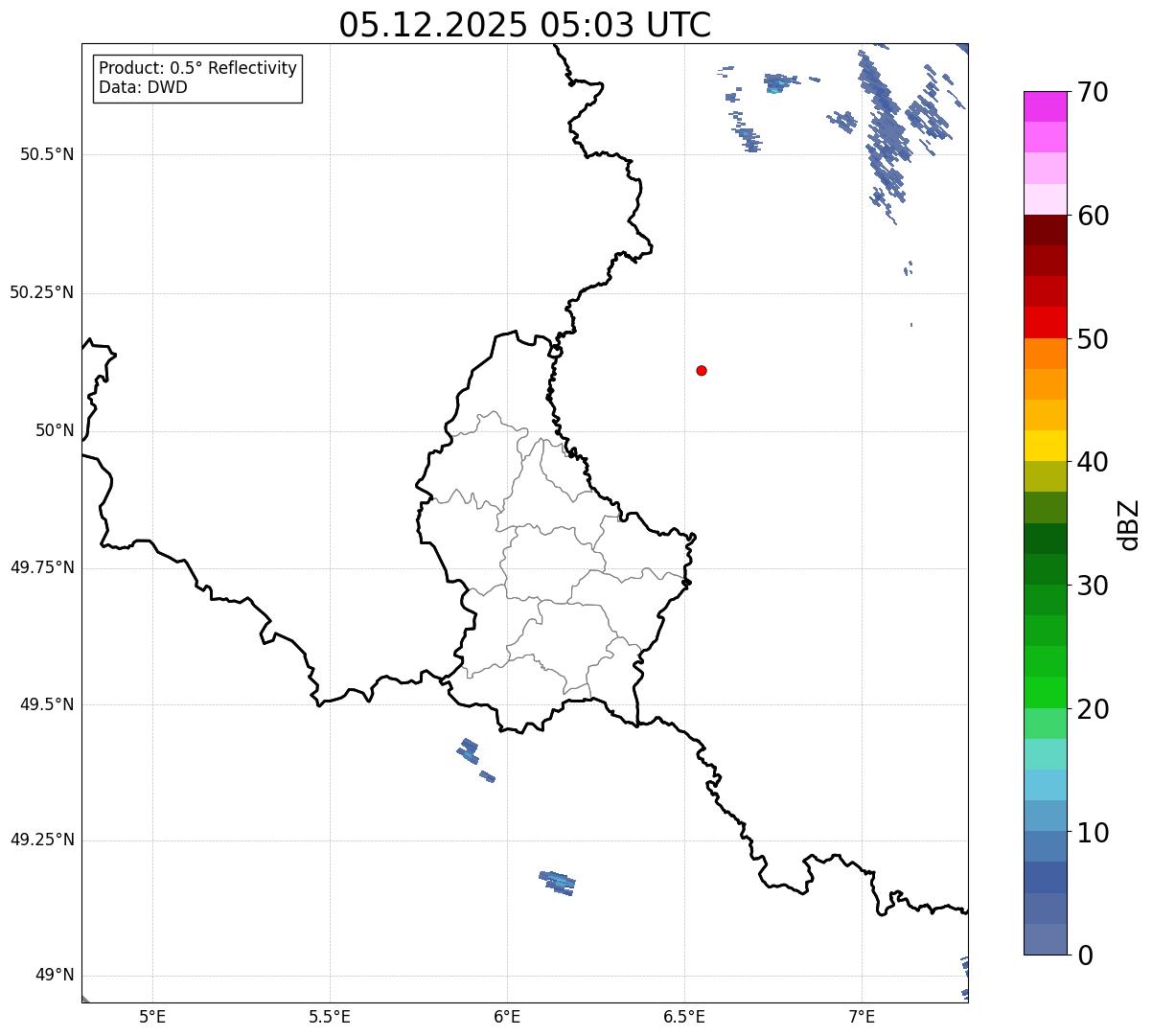Click the 'dBZ' colorbar axis label
The height and width of the screenshot is (1036, 1152).
click(1129, 524)
